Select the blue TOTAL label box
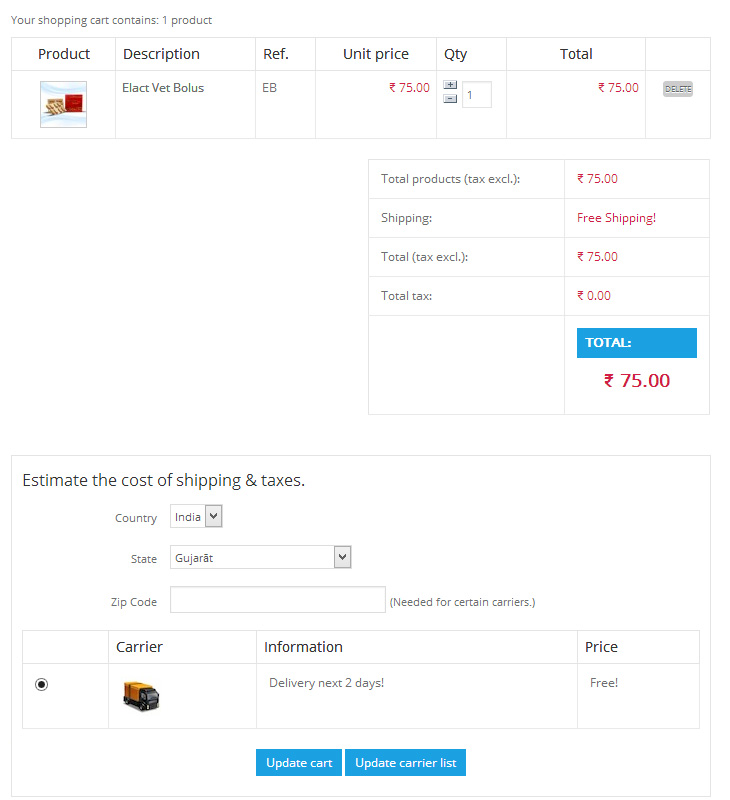 [x=636, y=342]
